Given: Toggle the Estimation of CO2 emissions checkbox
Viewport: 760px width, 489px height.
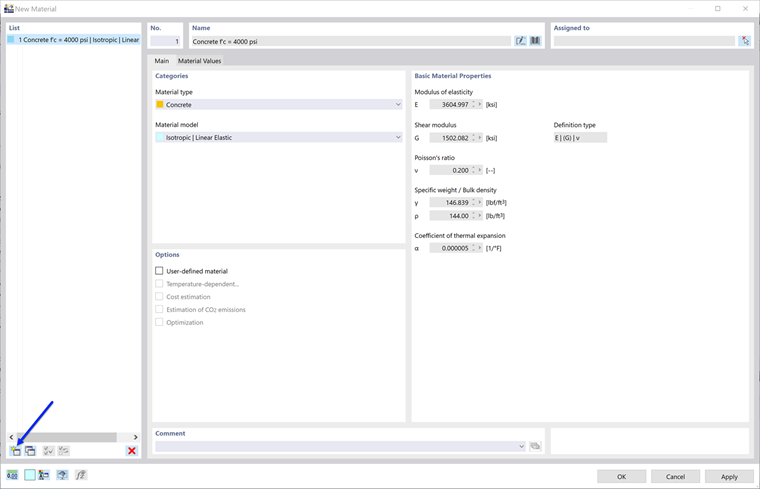Looking at the screenshot, I should [159, 310].
